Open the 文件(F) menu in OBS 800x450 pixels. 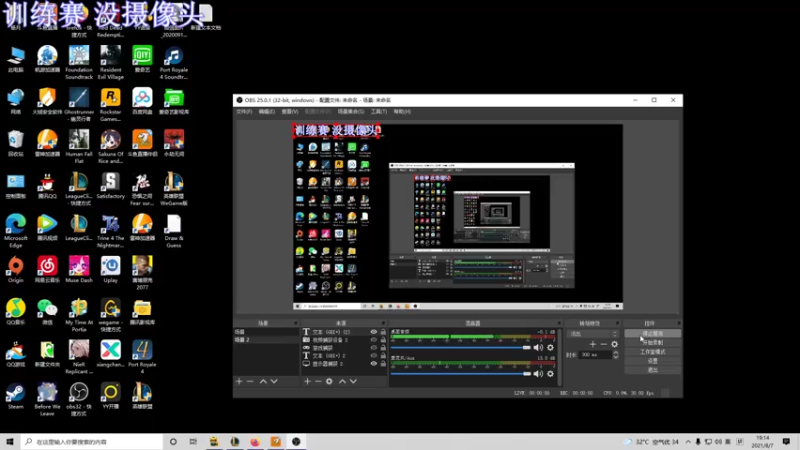tap(244, 112)
